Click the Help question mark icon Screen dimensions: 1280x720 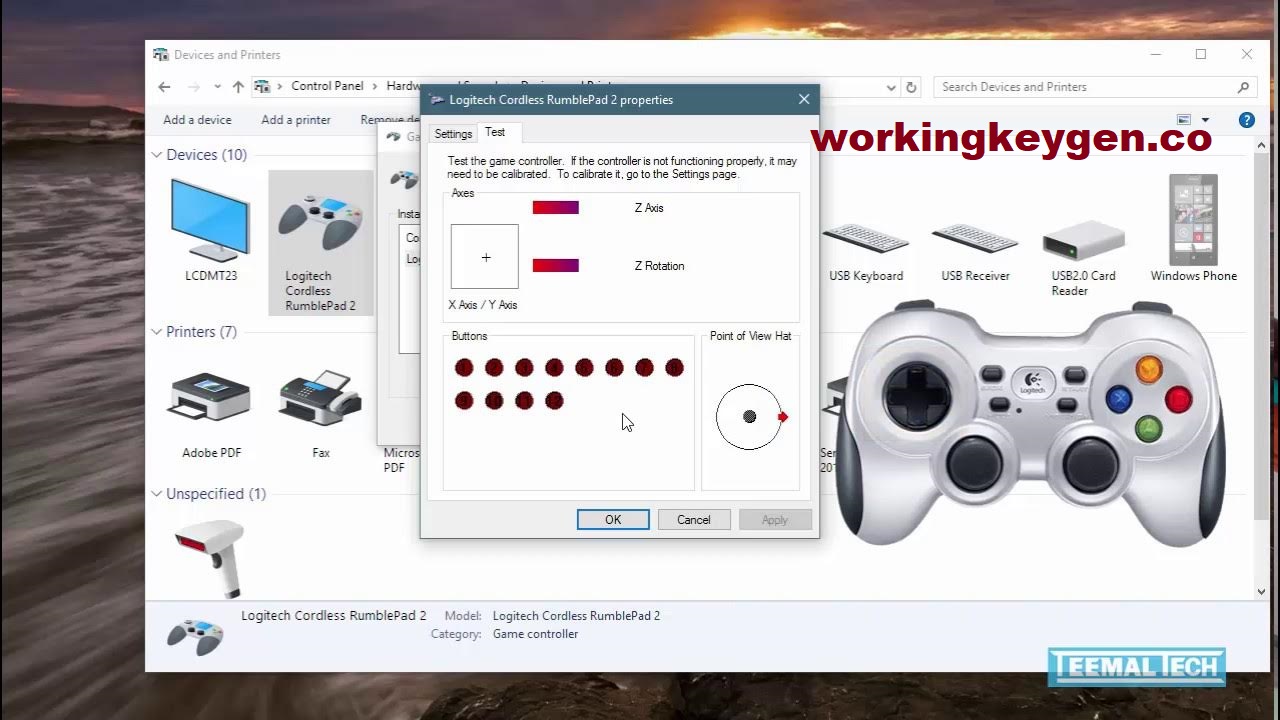1246,120
